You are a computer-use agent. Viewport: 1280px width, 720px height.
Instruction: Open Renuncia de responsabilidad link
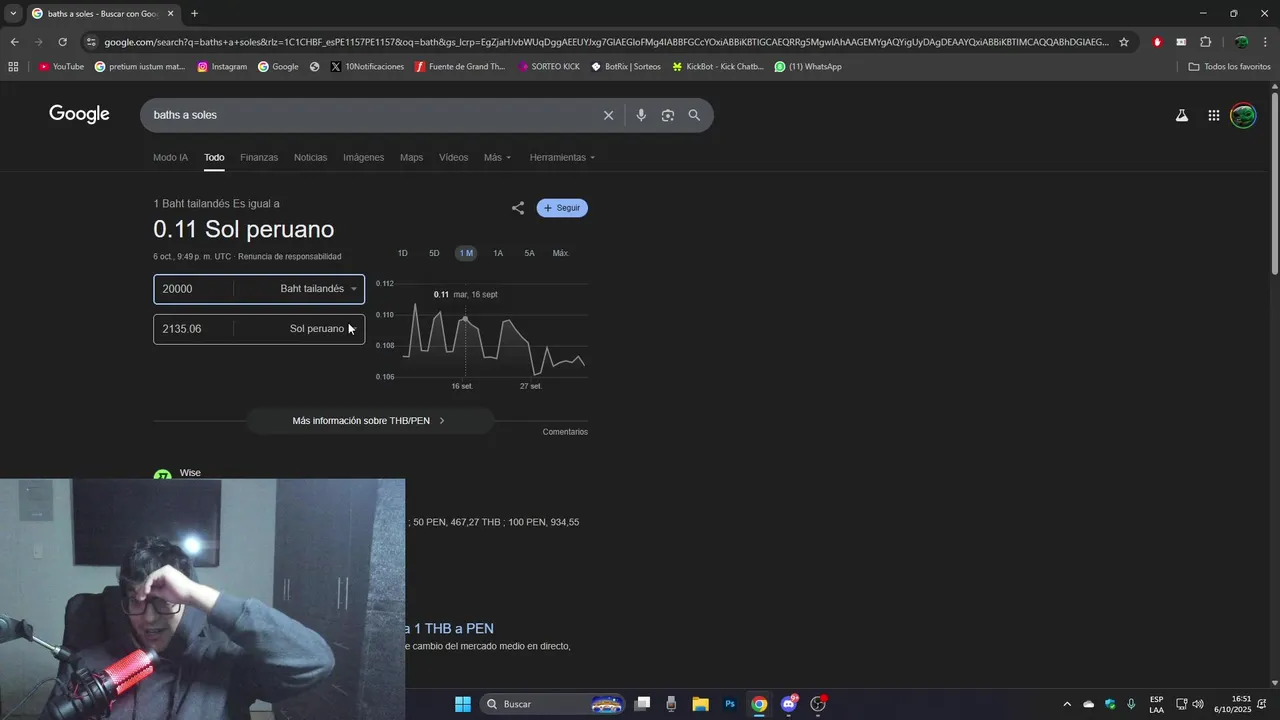coord(289,257)
